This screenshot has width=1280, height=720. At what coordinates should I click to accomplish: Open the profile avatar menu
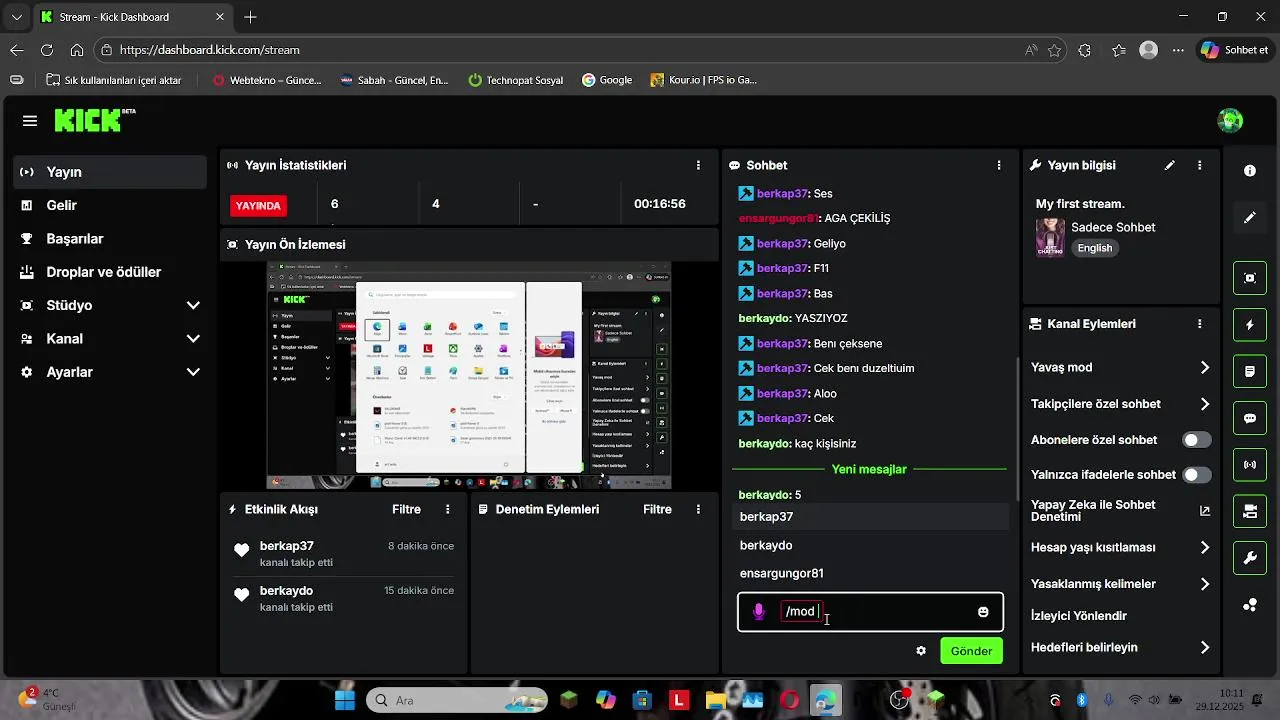tap(1230, 121)
